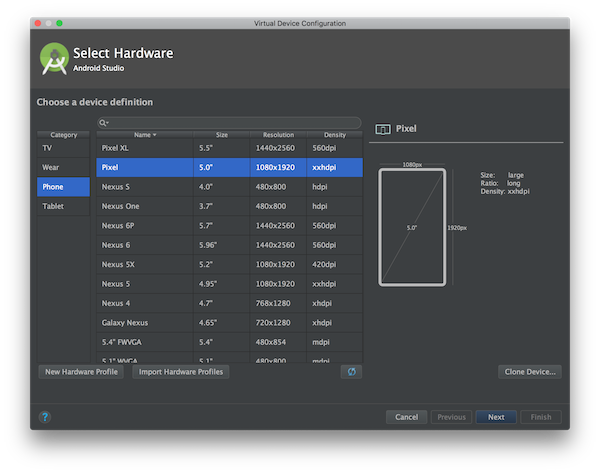The width and height of the screenshot is (600, 473).
Task: Click the Pixel device outline preview
Action: (412, 227)
